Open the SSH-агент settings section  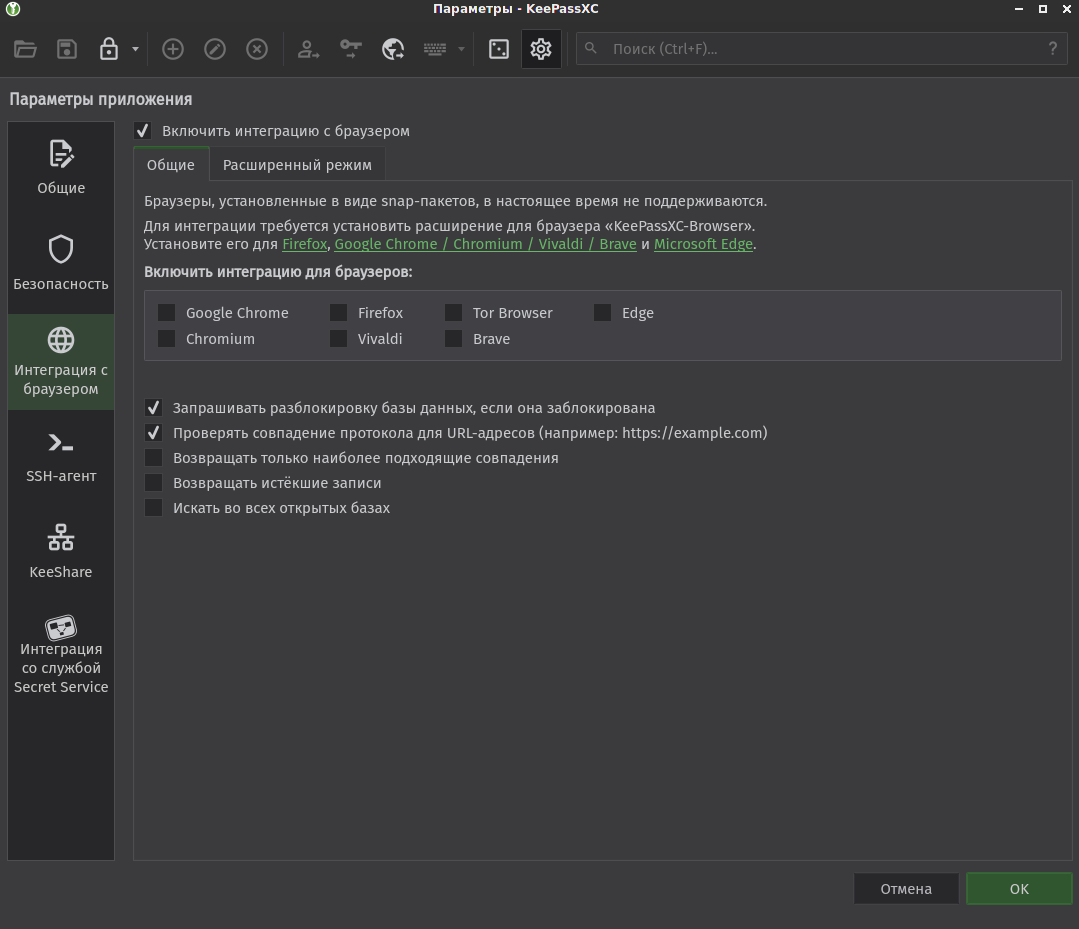pyautogui.click(x=60, y=455)
